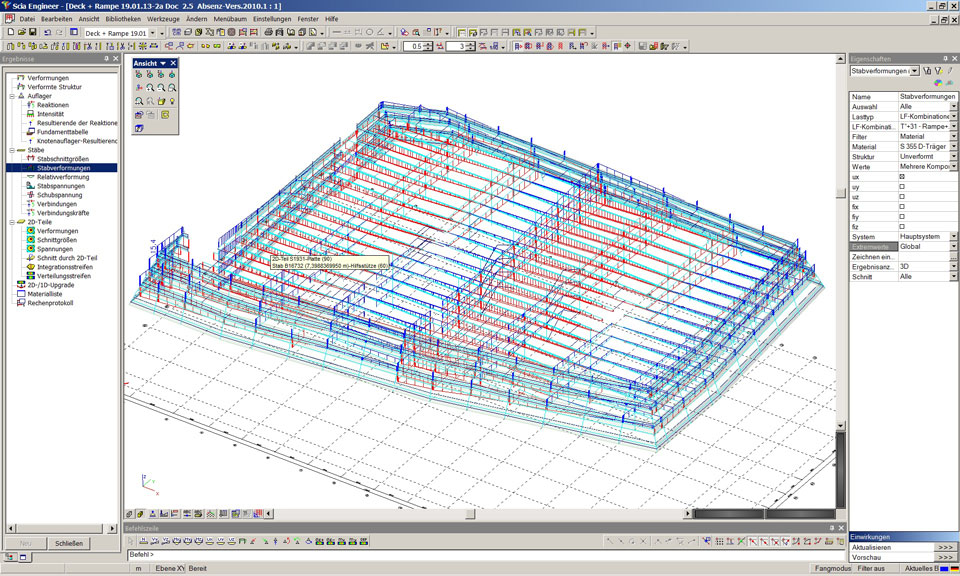
Task: Click the Schließen button
Action: click(69, 543)
